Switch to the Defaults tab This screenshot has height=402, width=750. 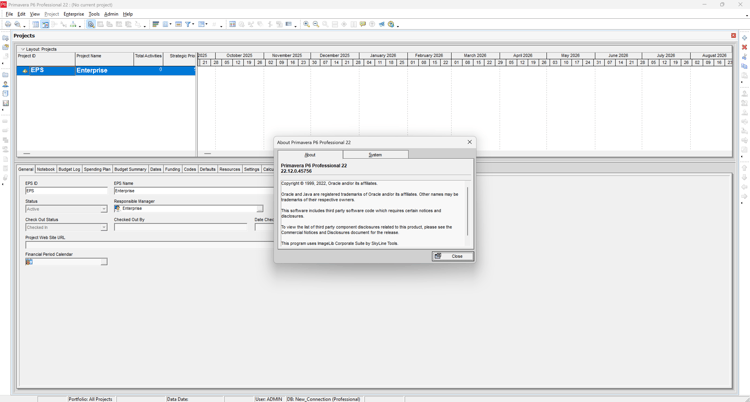tap(208, 169)
